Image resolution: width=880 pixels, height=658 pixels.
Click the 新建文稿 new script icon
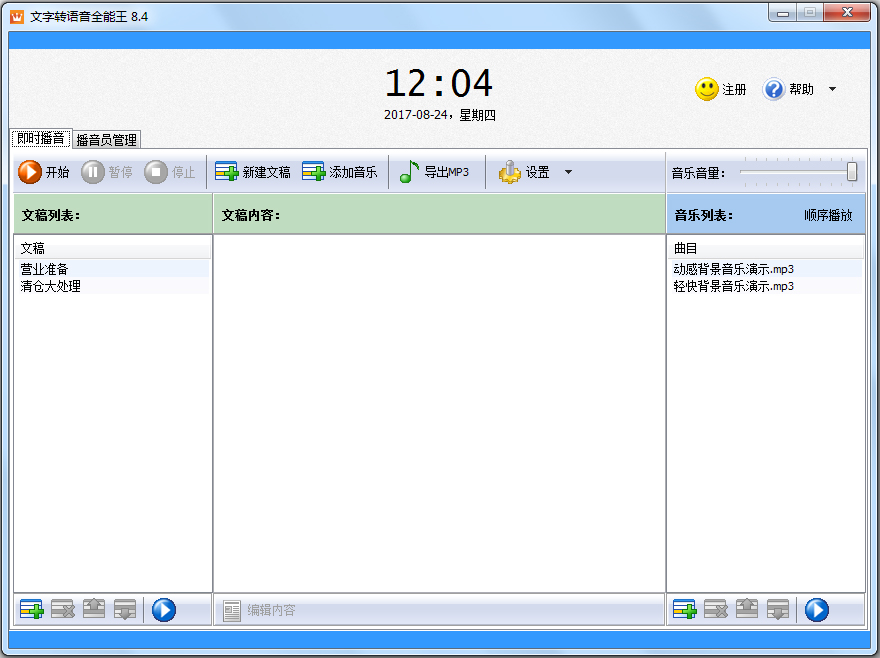coord(227,172)
